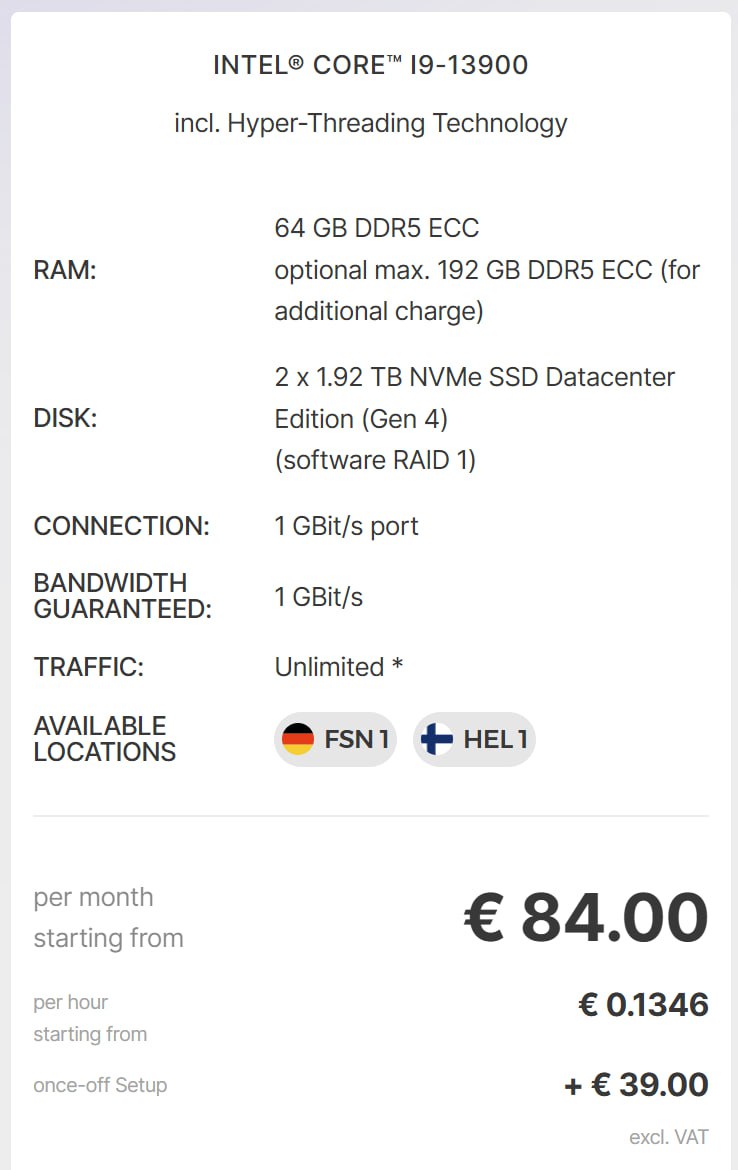Screen dimensions: 738x1170
Task: Click the software RAID 1 text
Action: coord(375,460)
